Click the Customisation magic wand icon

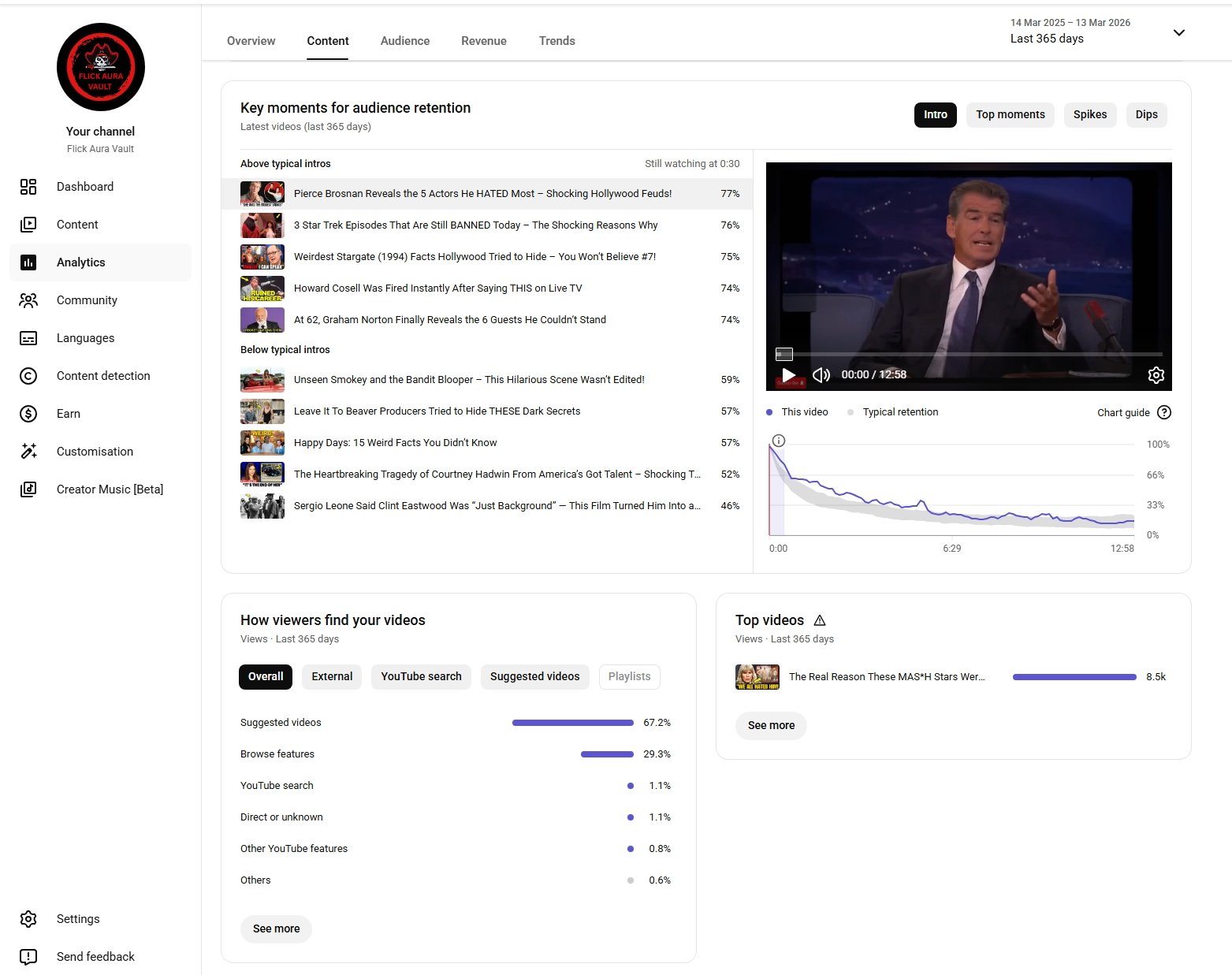tap(28, 452)
